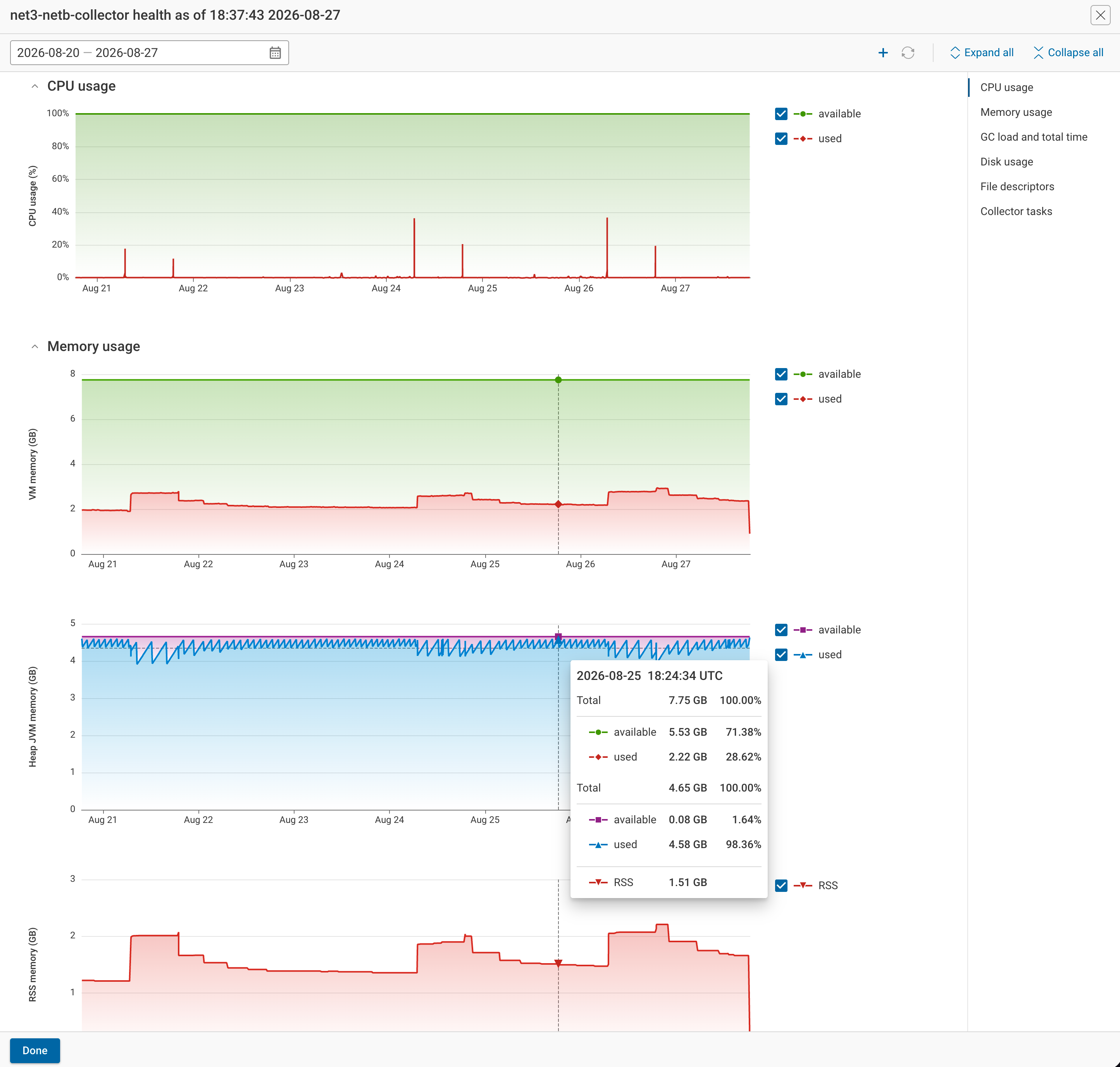Toggle VM memory used checkbox
Viewport: 1120px width, 1067px height.
781,399
